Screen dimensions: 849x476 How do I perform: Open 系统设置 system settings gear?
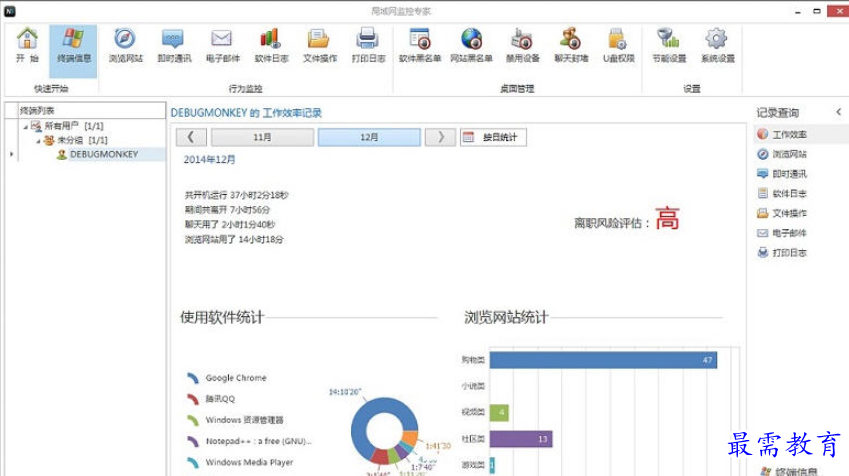[x=717, y=45]
